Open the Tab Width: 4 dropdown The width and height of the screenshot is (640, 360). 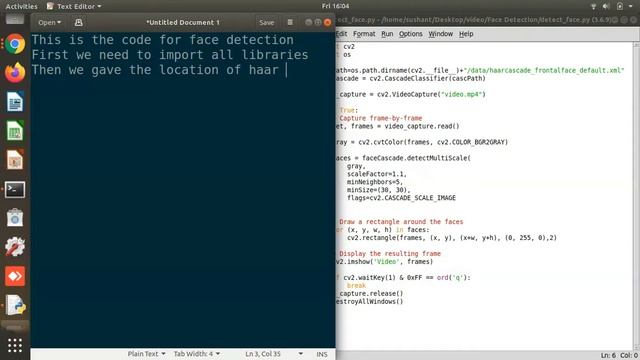click(197, 354)
